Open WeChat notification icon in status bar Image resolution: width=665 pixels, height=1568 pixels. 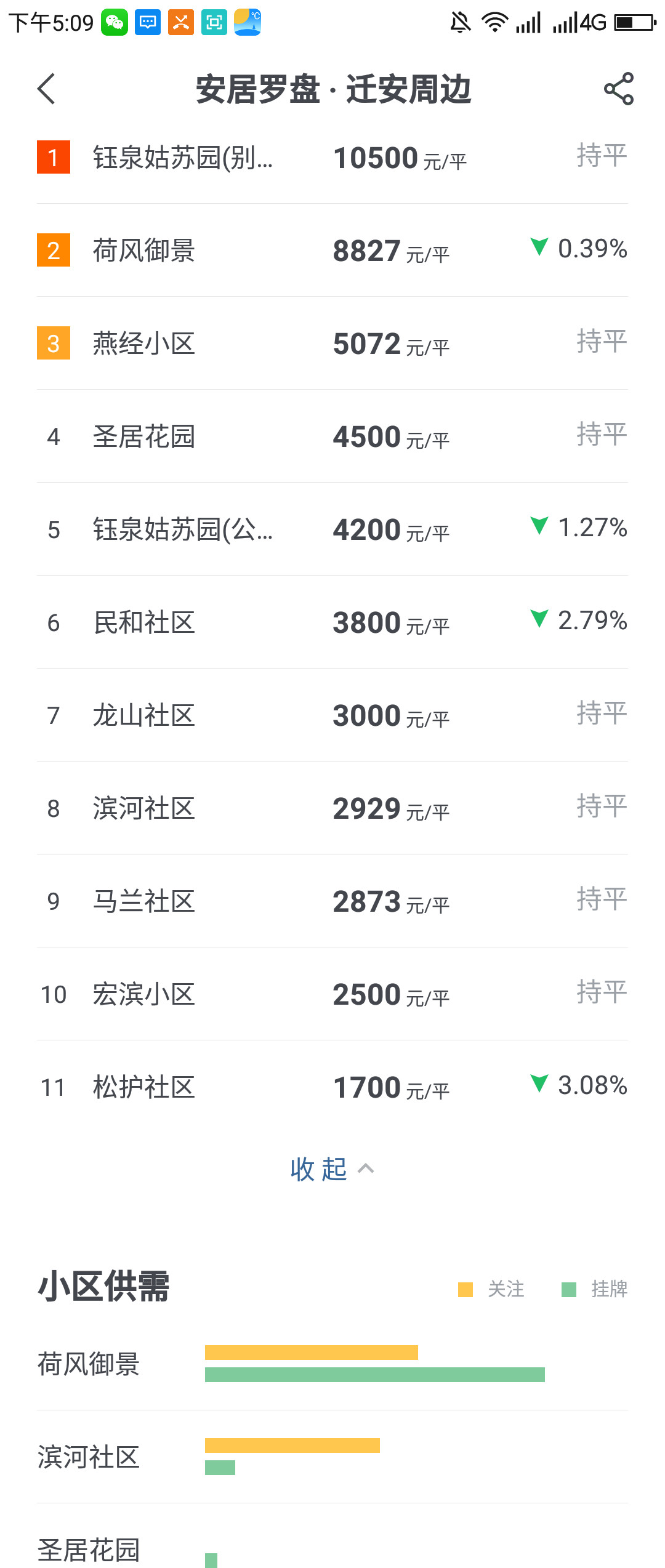click(115, 23)
